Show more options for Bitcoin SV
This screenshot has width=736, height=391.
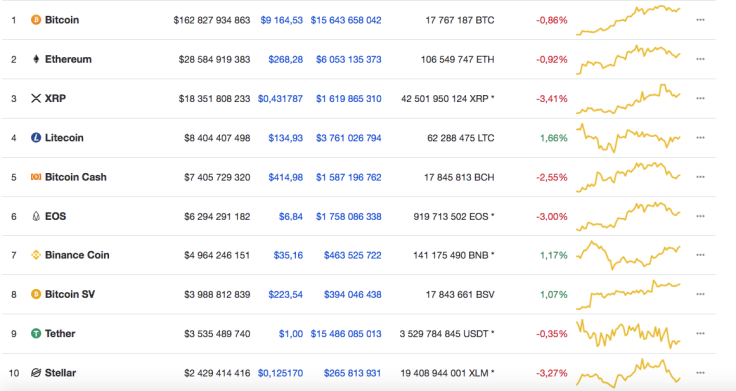point(700,294)
